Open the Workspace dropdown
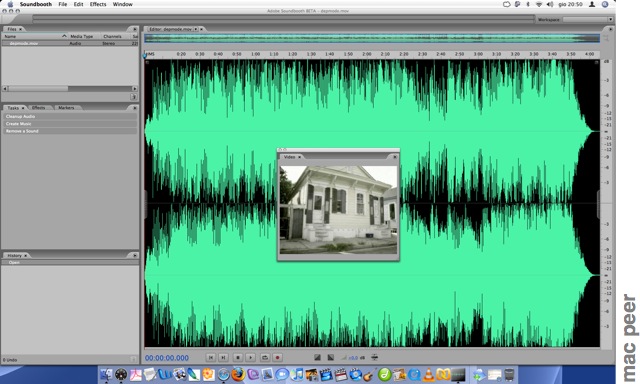Viewport: 640px width, 384px height. point(588,19)
